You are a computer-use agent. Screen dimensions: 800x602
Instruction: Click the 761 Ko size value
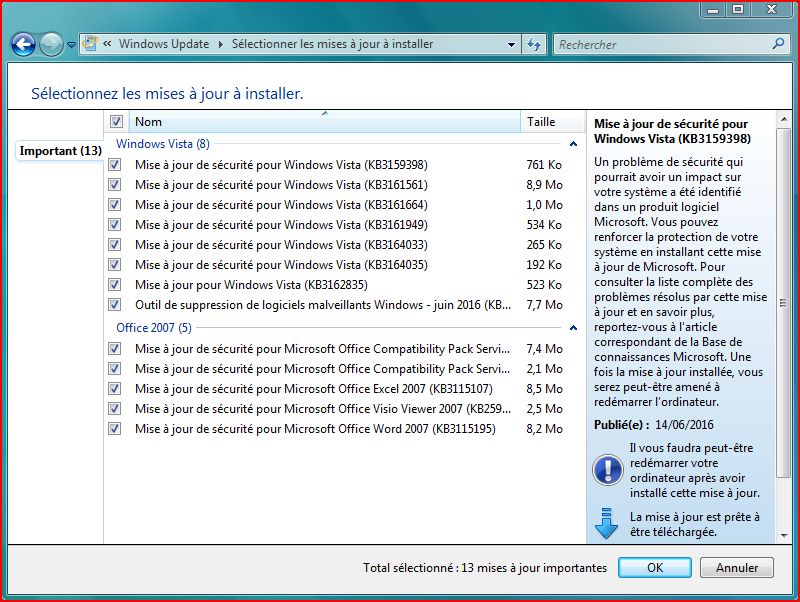pyautogui.click(x=544, y=165)
